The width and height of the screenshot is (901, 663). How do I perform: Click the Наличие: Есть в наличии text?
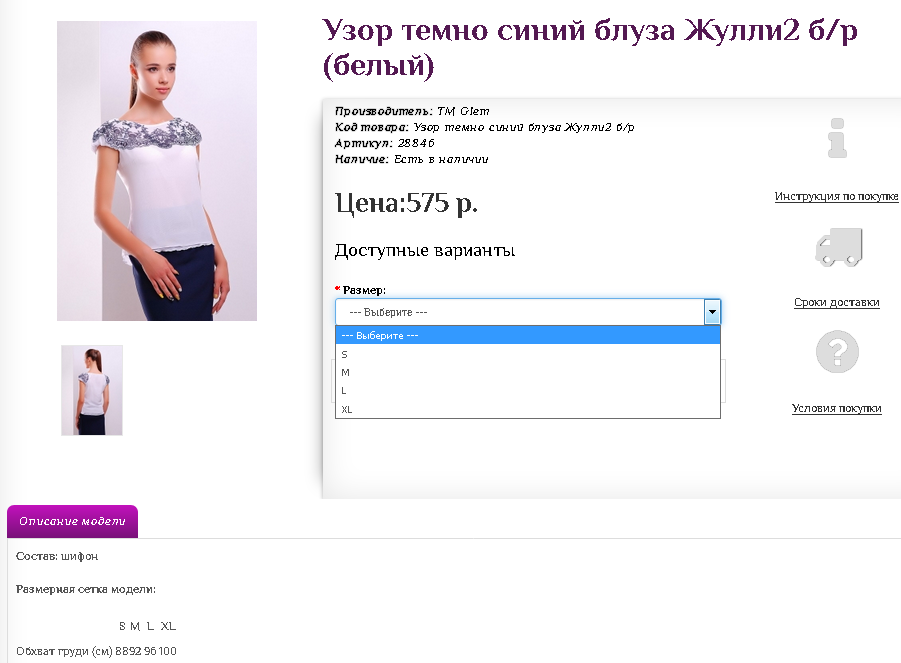click(x=411, y=159)
